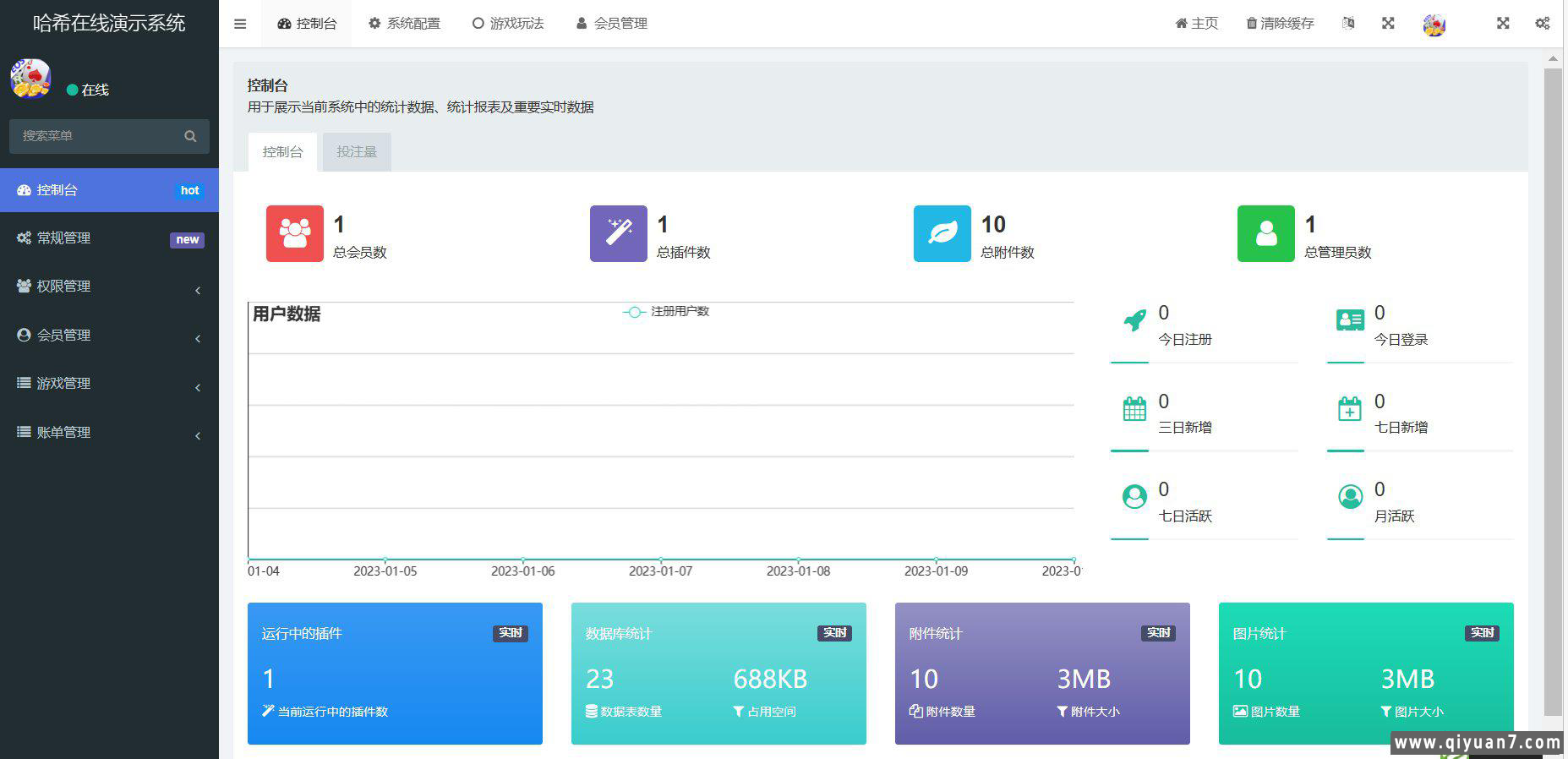1568x759 pixels.
Task: Expand the 权限管理 sidebar menu
Action: coord(109,287)
